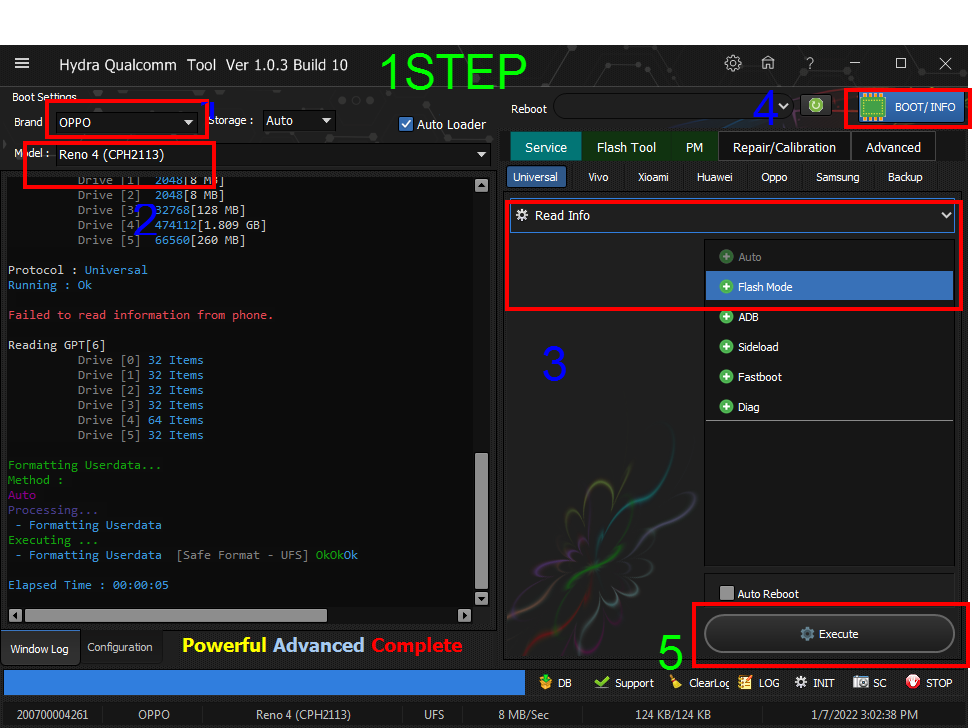Select the Xioami sub-tab

coord(653,177)
